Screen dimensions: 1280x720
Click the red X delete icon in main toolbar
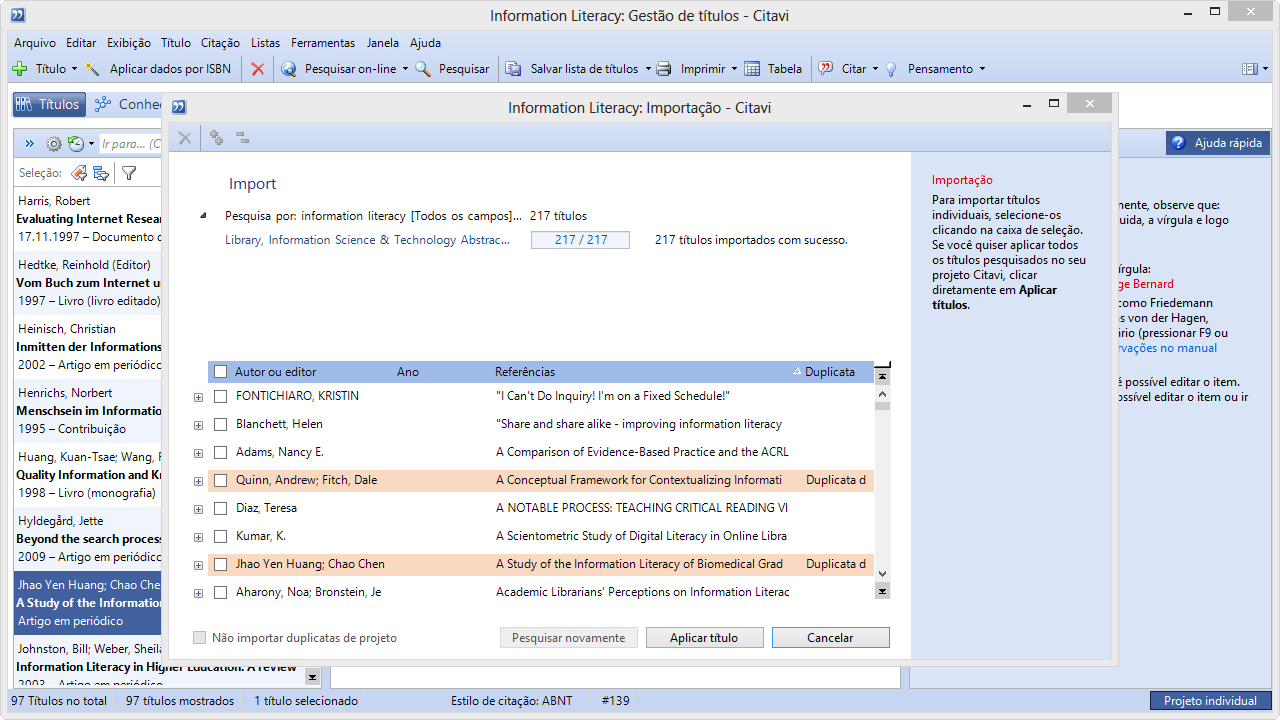257,69
